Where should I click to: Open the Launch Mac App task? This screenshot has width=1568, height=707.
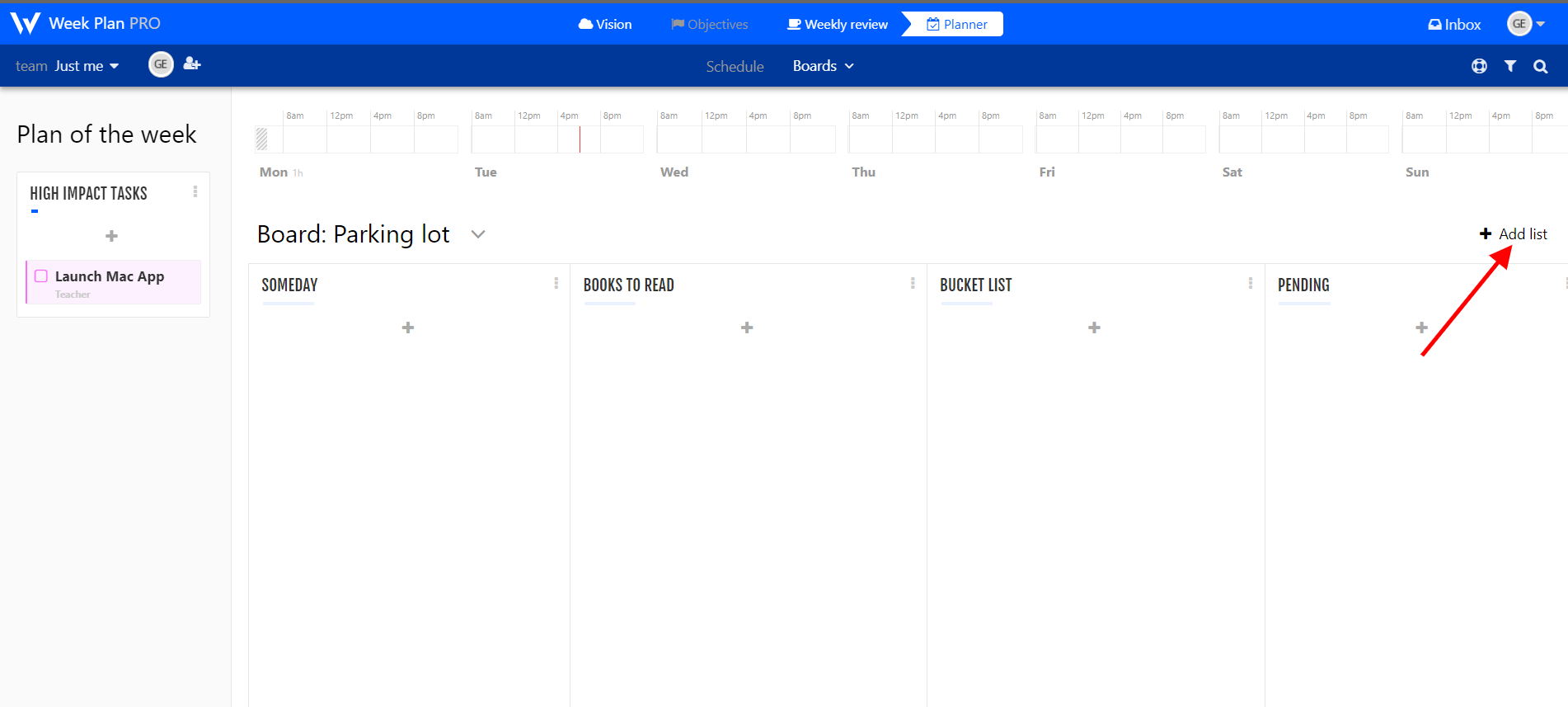(x=114, y=282)
